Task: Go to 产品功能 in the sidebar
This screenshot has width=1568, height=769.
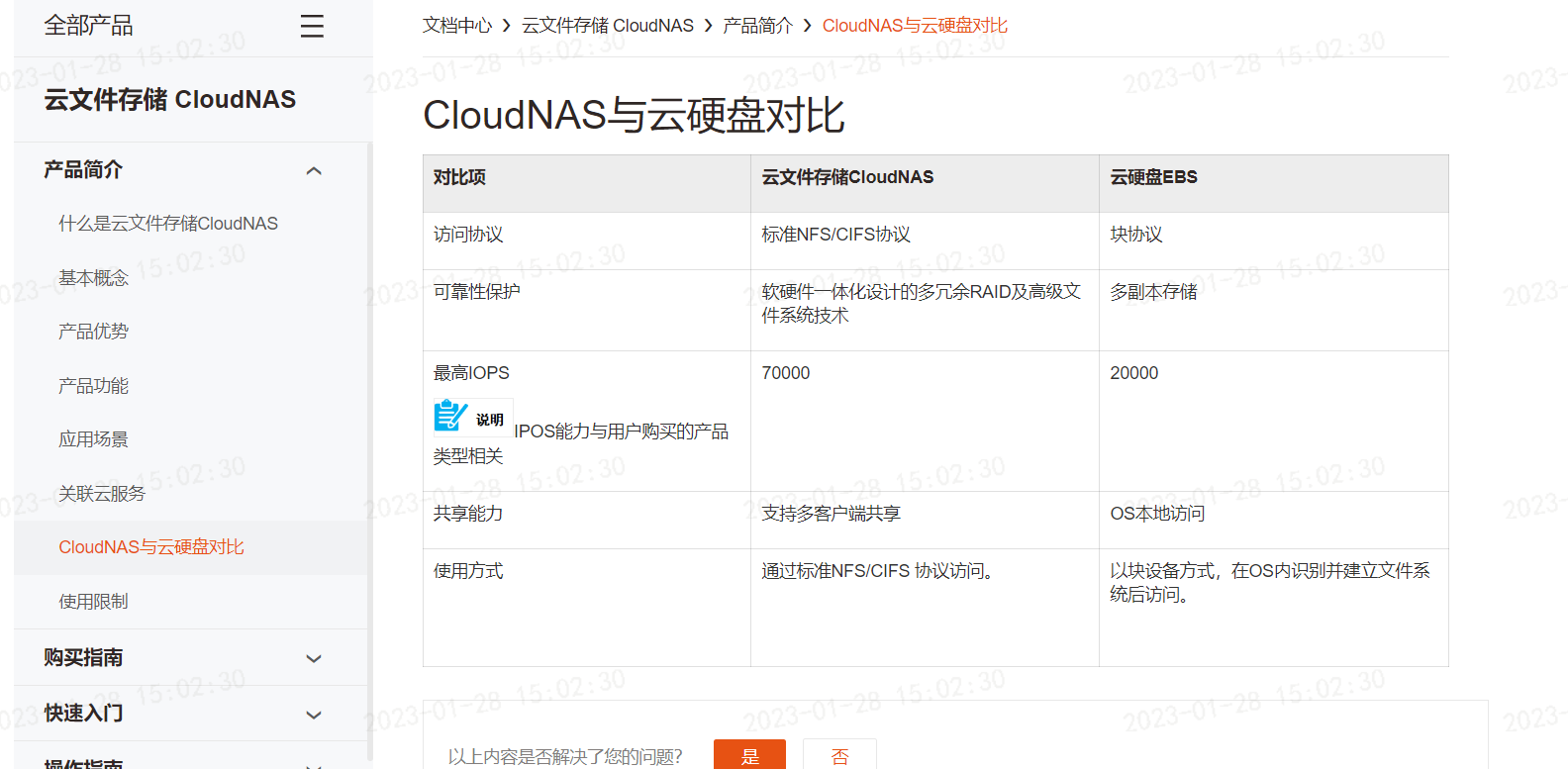Action: point(93,386)
